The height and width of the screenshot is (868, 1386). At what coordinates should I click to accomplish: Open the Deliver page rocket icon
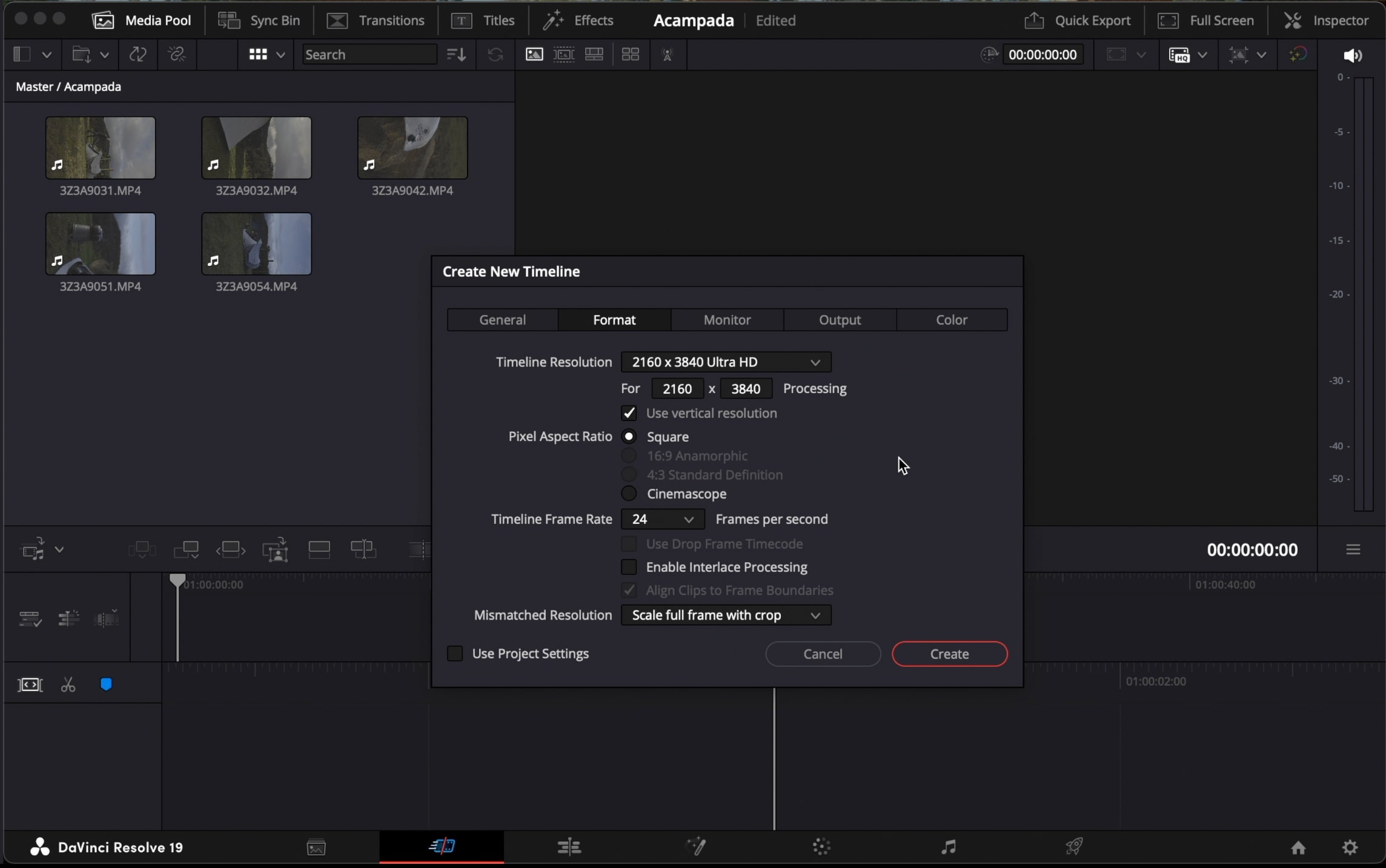click(x=1073, y=847)
